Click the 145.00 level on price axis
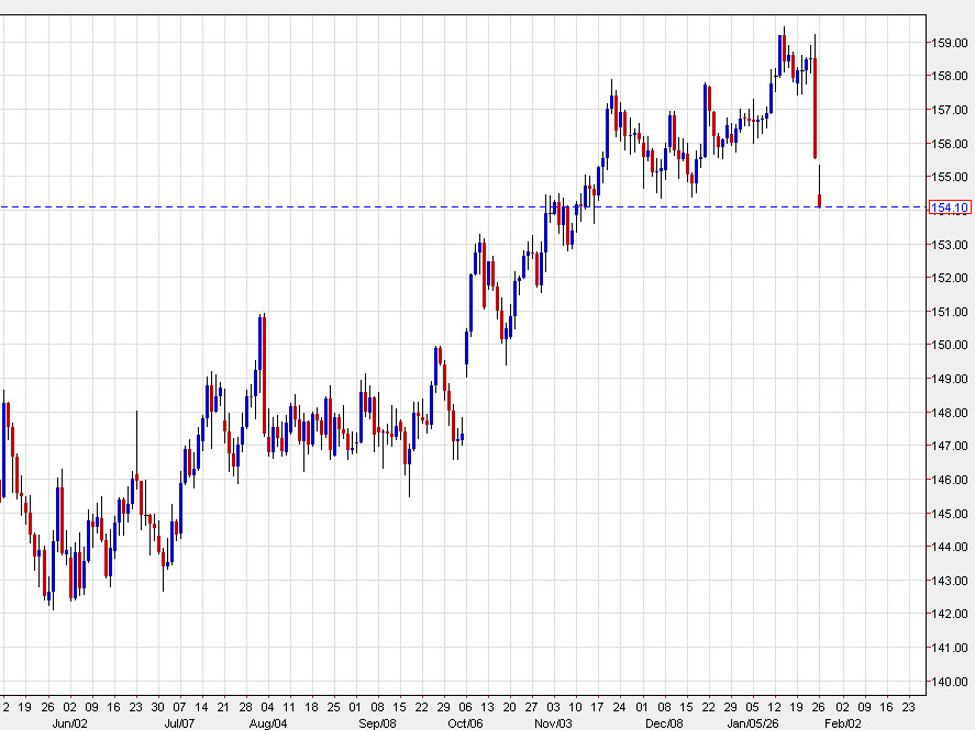Screen dimensions: 975x730 pyautogui.click(x=949, y=514)
